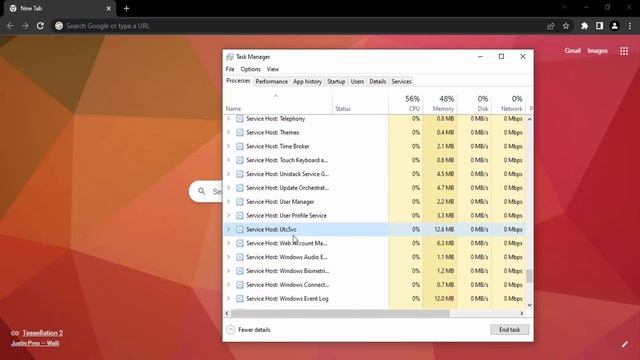The image size is (640, 360).
Task: Click customize Chrome pencil icon
Action: click(x=624, y=344)
